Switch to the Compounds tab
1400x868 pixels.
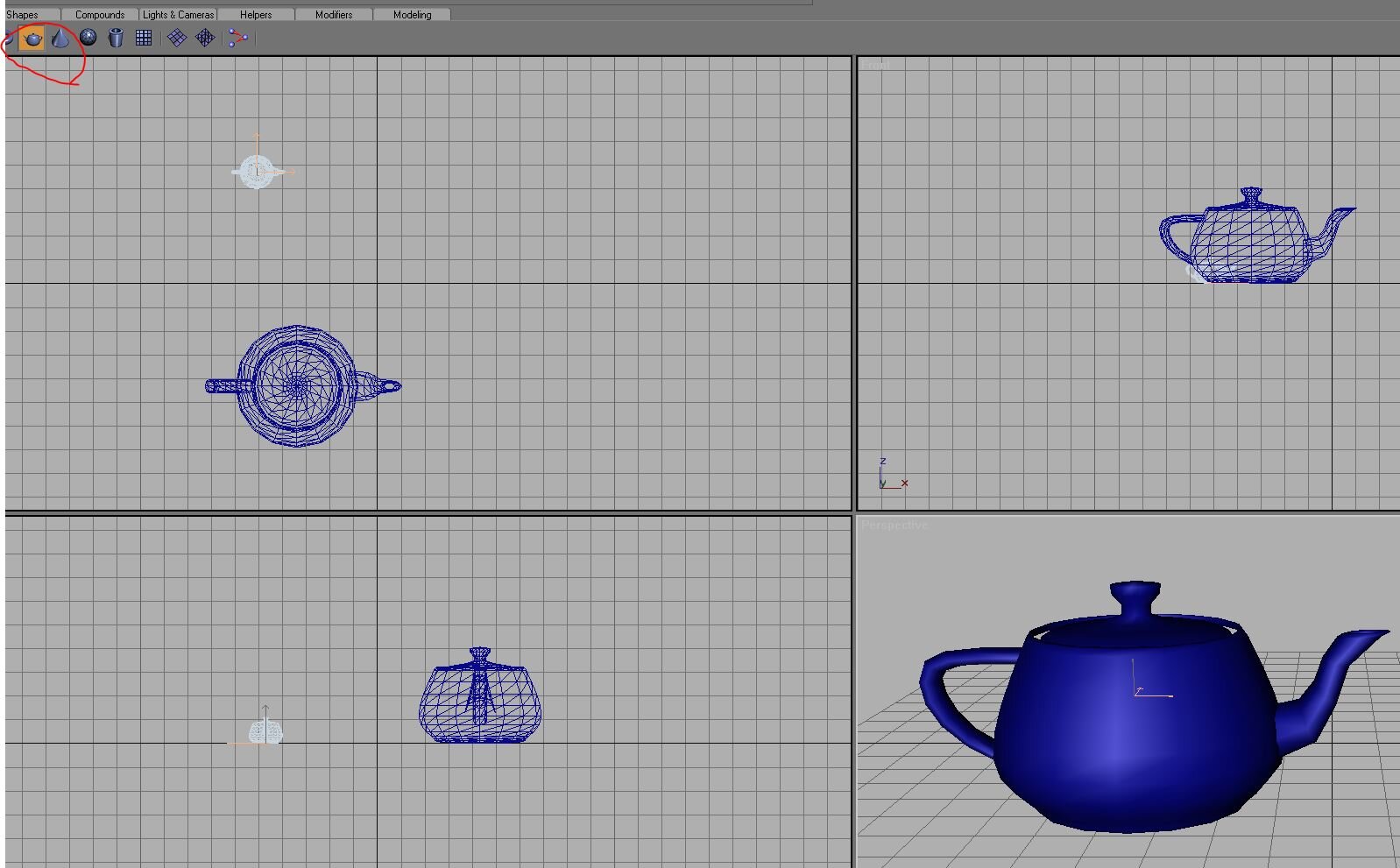(x=100, y=14)
